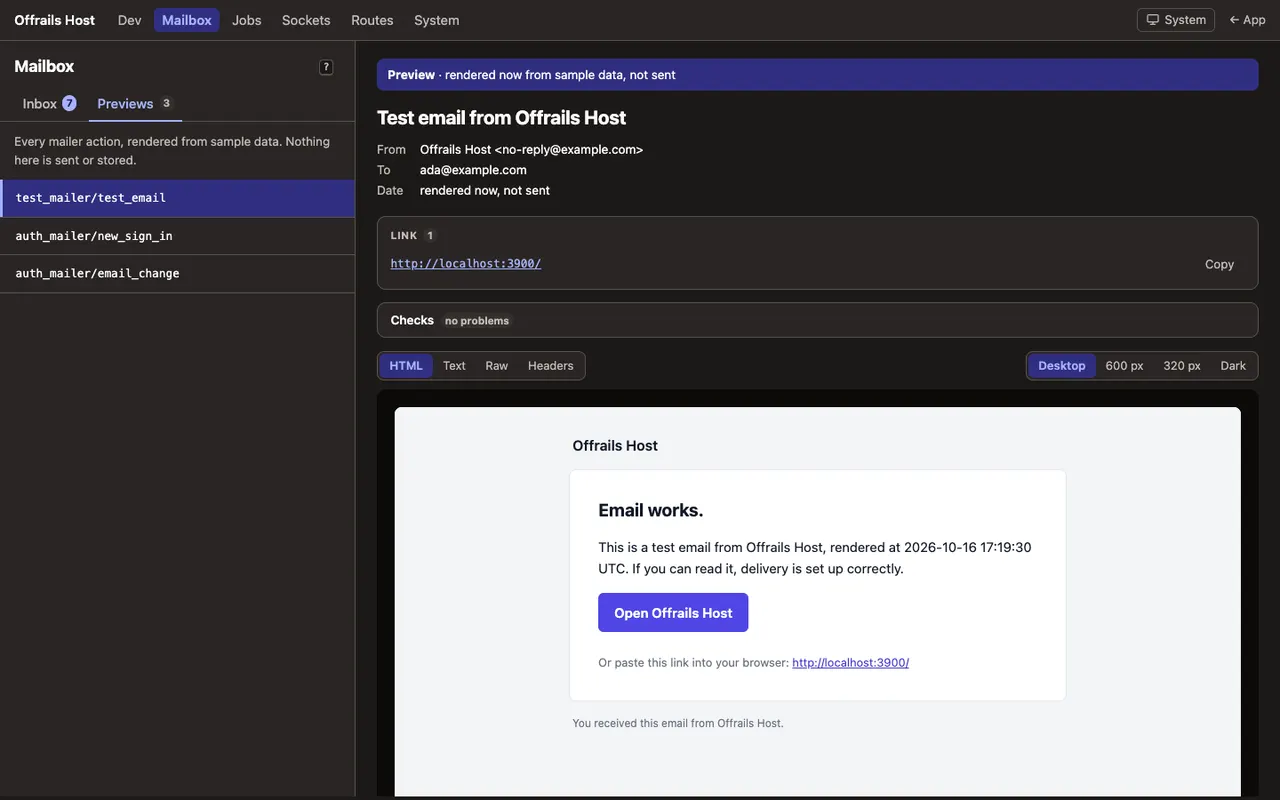Switch to the Previews tab
1280x800 pixels.
click(135, 104)
